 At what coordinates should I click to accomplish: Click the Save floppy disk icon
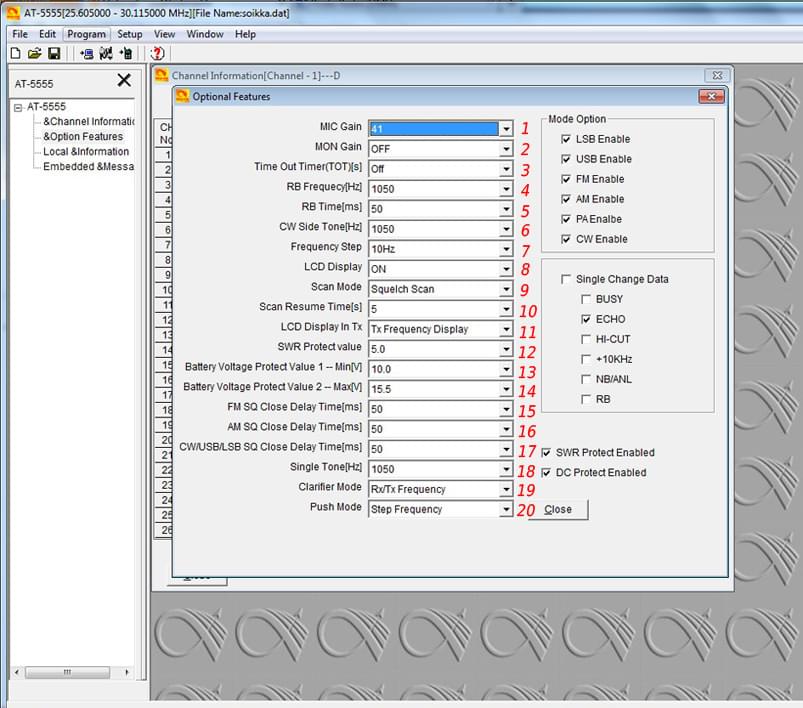click(54, 53)
